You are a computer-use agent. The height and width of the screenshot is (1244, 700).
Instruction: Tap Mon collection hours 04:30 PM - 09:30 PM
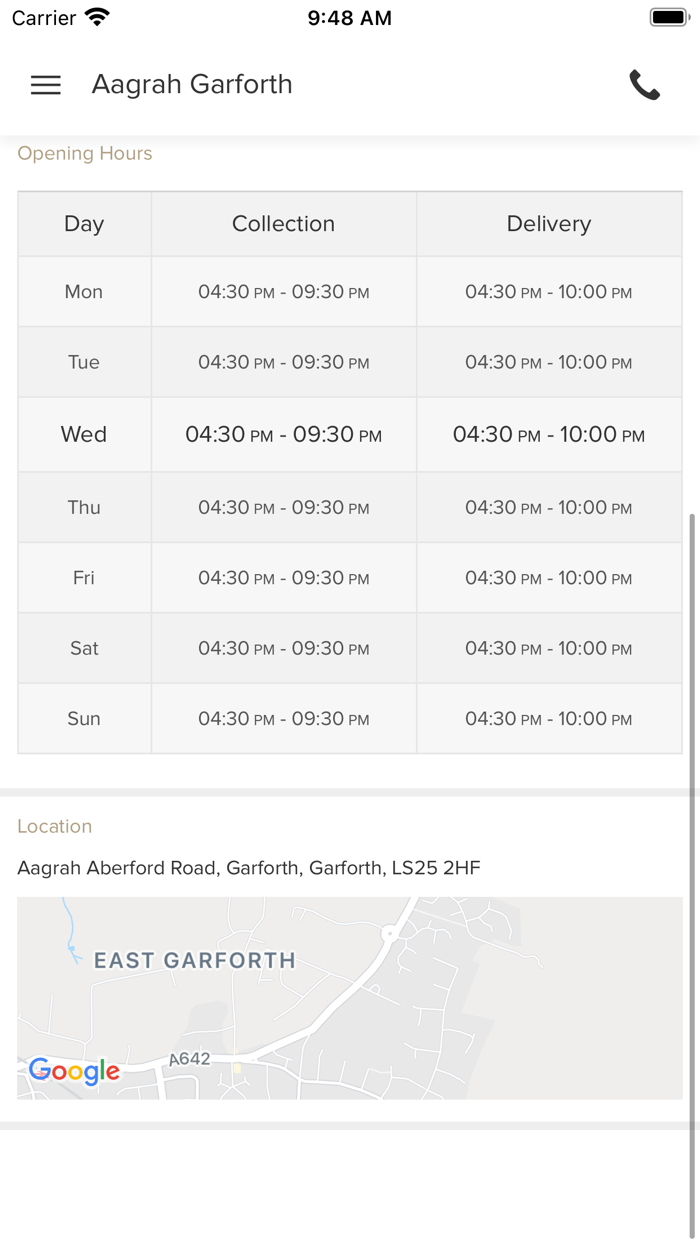(x=283, y=292)
